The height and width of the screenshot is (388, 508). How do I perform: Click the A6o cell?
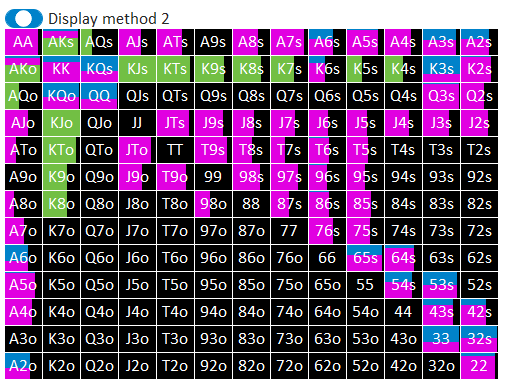(23, 258)
